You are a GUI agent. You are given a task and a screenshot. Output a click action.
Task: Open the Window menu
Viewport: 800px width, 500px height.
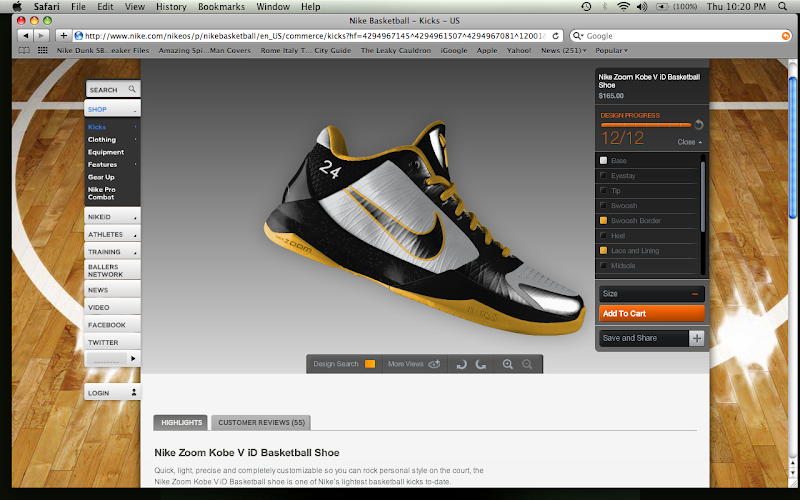(x=273, y=7)
